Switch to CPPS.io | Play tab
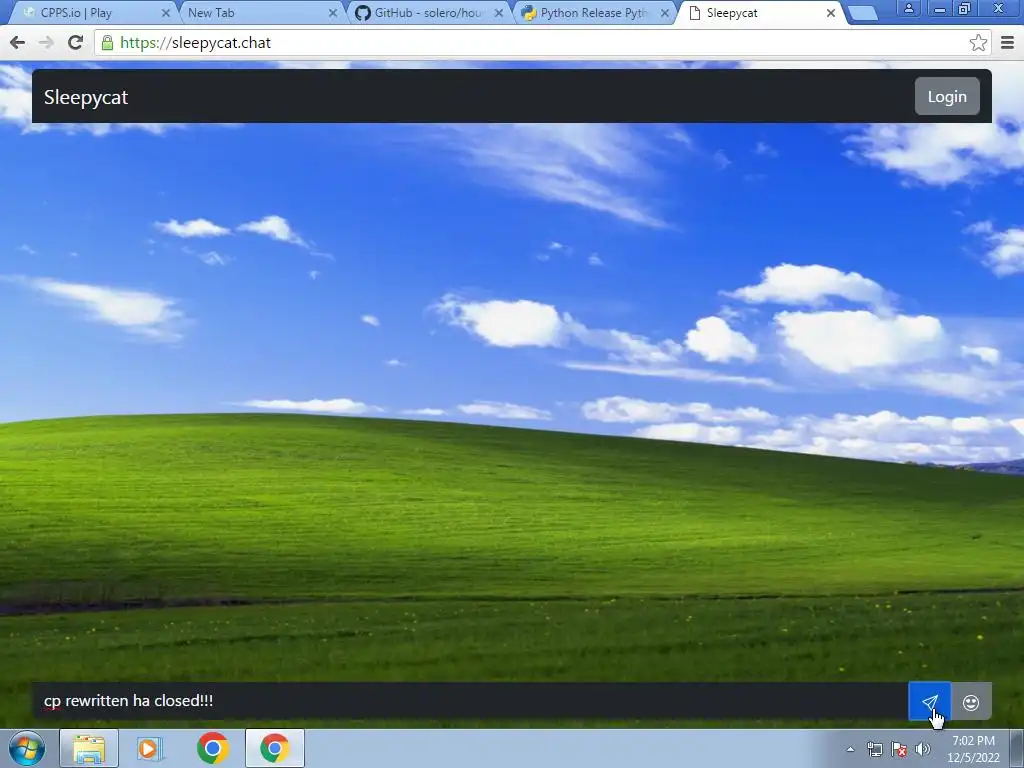This screenshot has width=1024, height=768. click(x=91, y=12)
